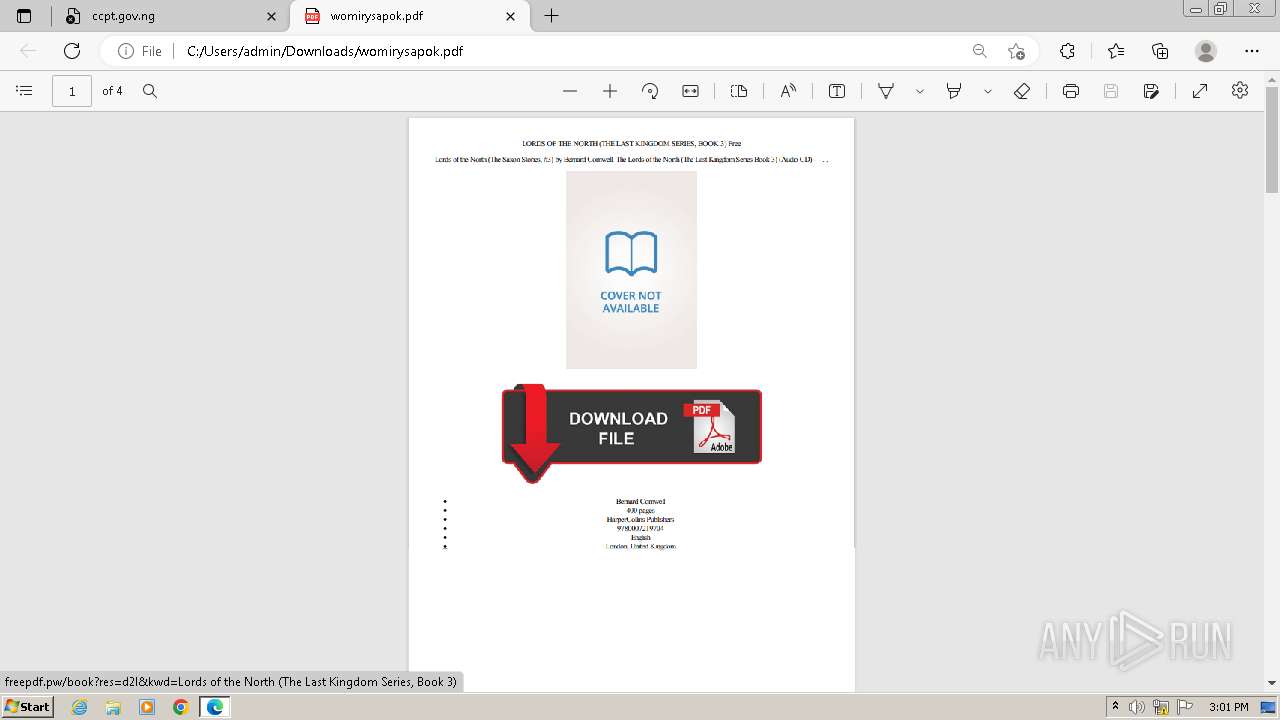Screen dimensions: 1280x720
Task: Switch to the ccpt.gov.ng tab
Action: [171, 16]
